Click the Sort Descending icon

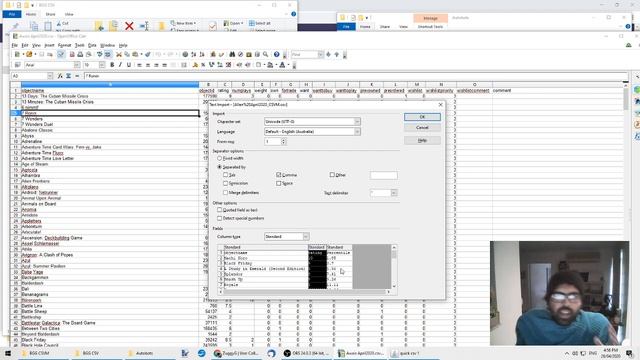coord(202,54)
